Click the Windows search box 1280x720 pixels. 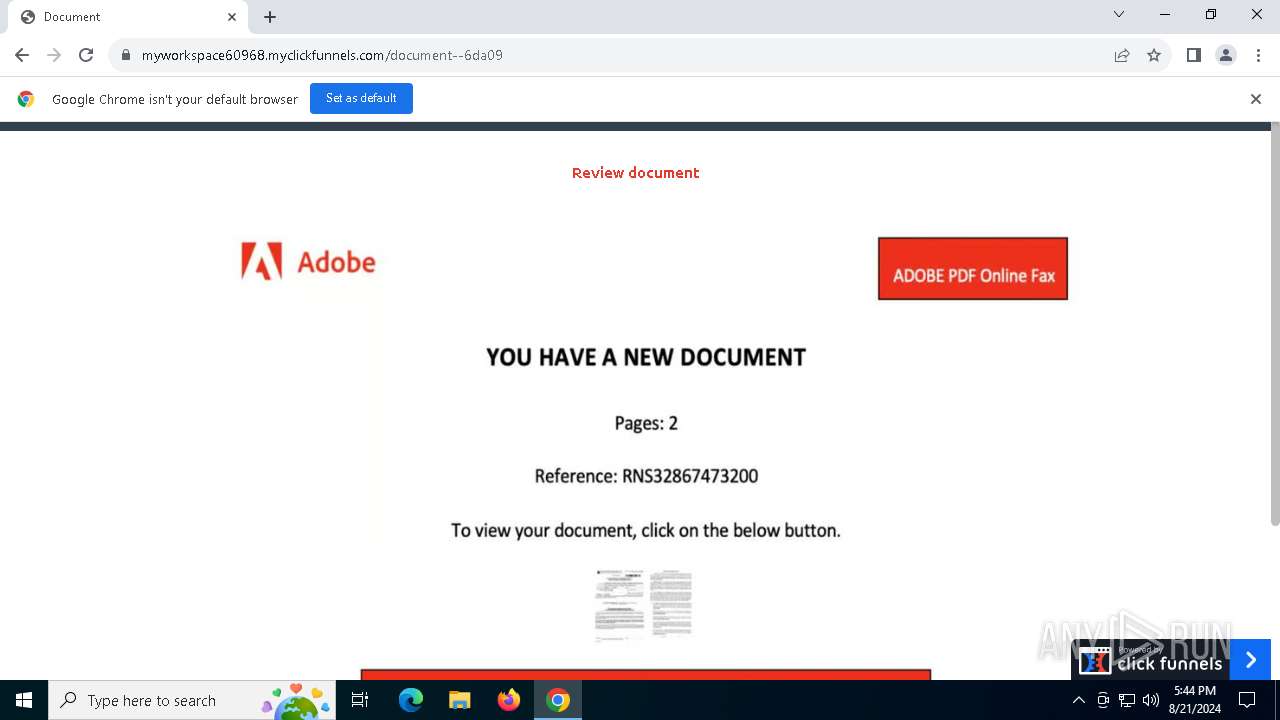click(x=192, y=700)
